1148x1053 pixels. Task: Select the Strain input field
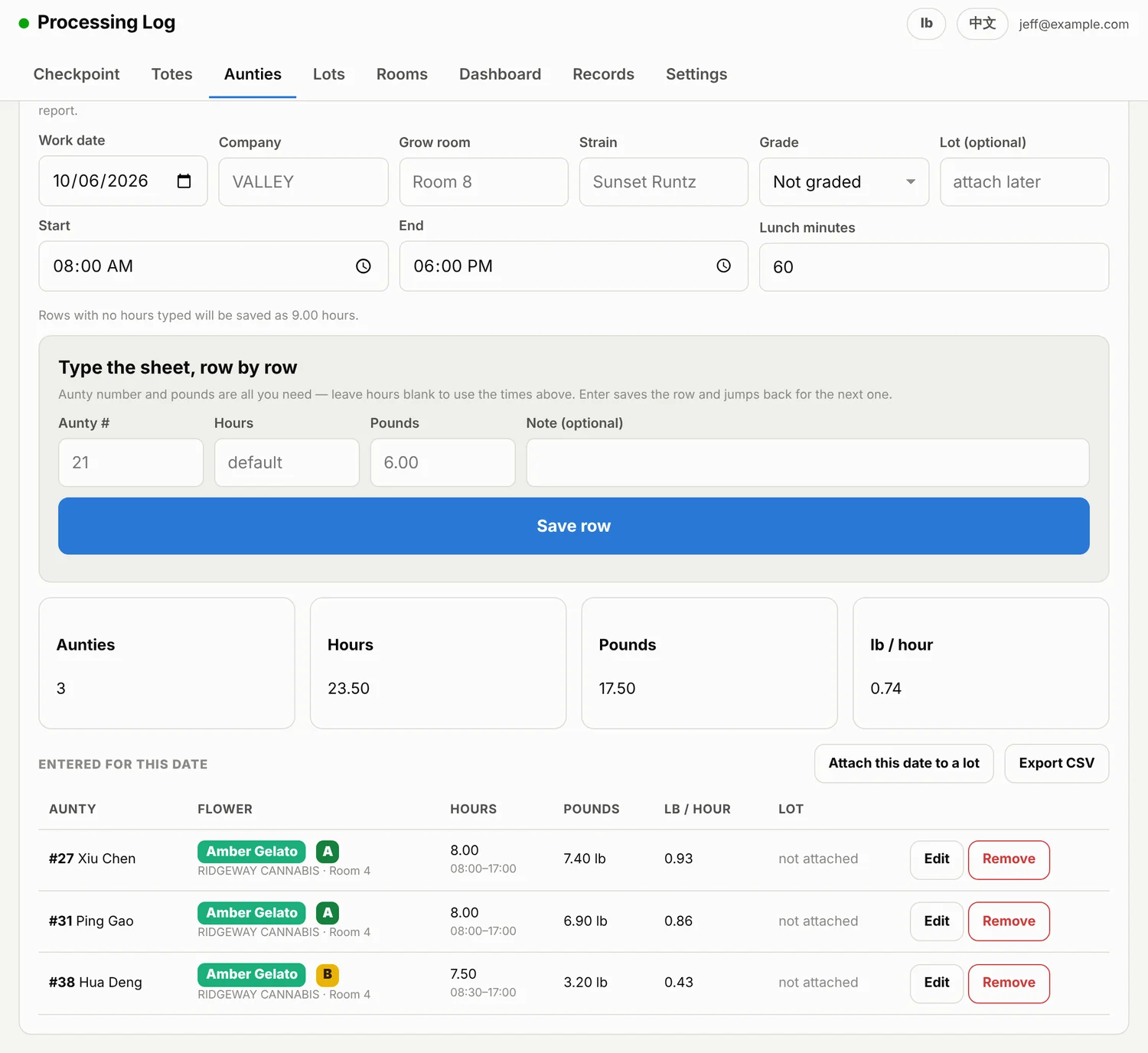[x=664, y=182]
